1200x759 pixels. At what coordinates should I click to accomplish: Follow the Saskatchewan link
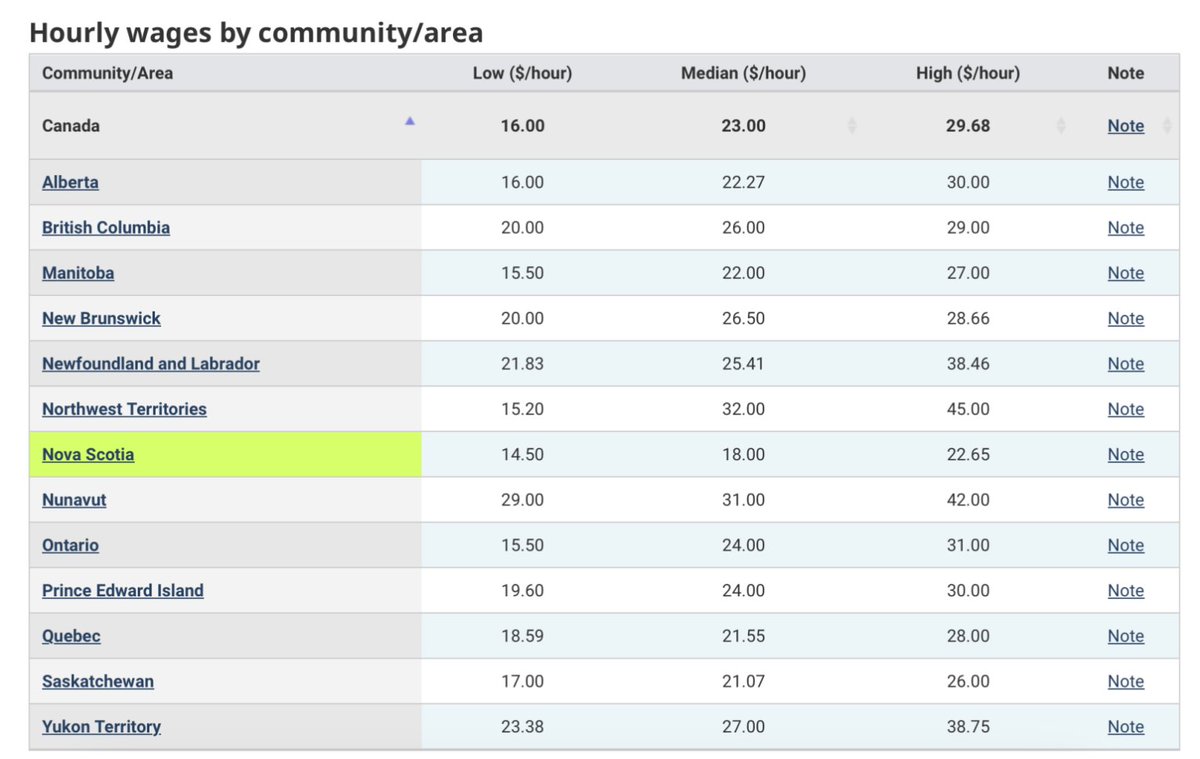98,681
